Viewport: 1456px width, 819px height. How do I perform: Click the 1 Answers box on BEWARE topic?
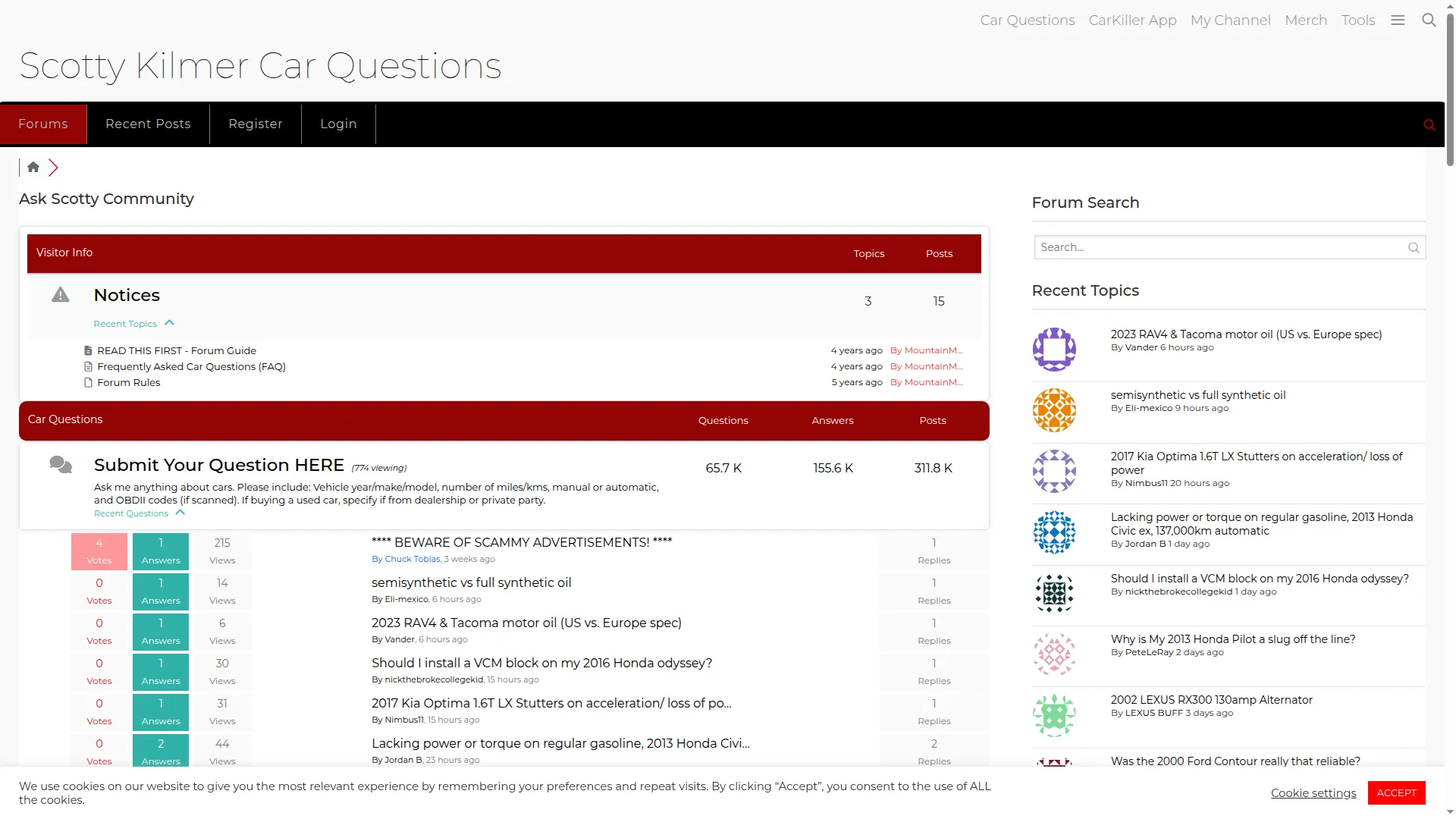coord(161,551)
